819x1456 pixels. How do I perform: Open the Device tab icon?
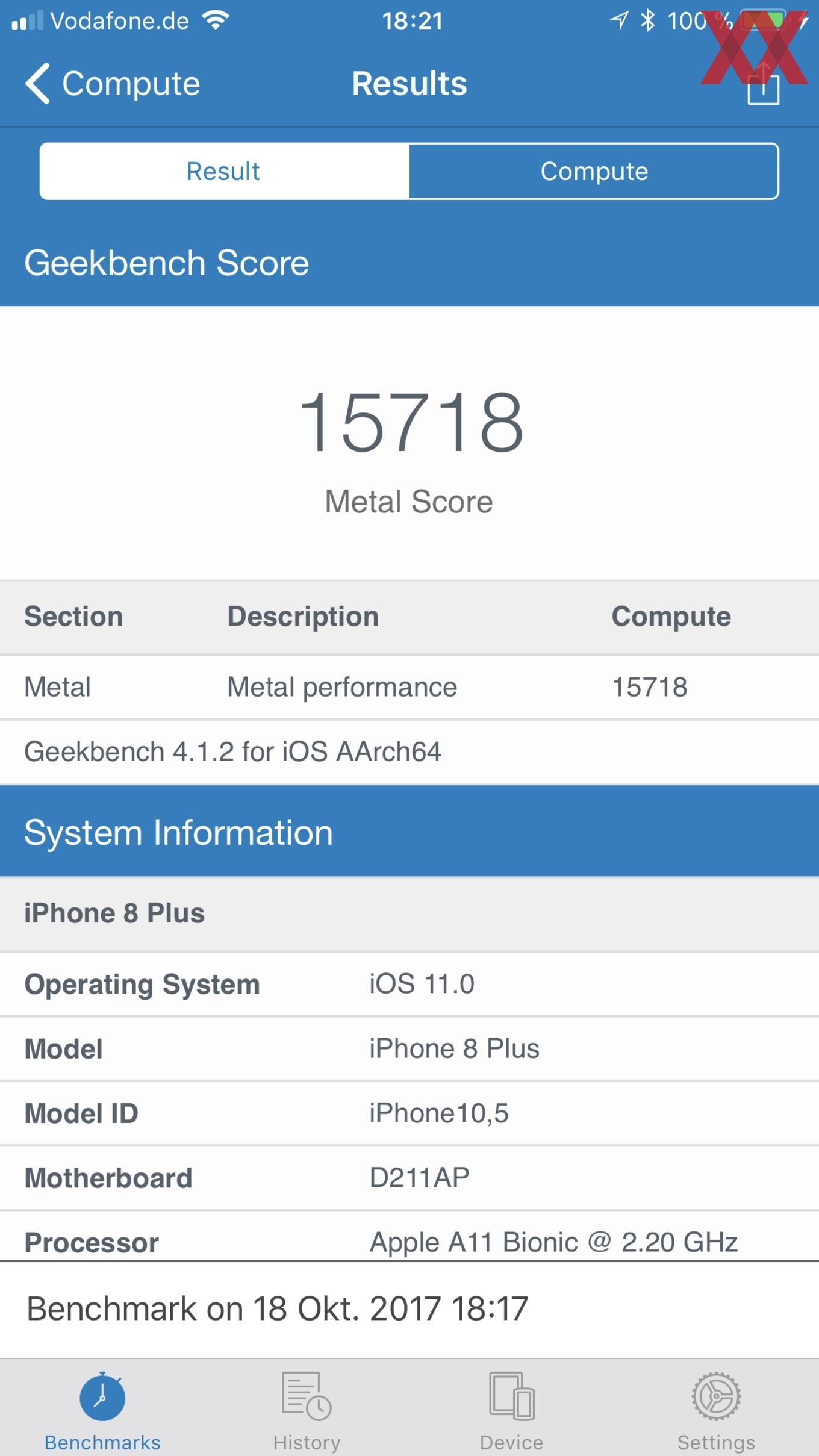coord(512,1396)
